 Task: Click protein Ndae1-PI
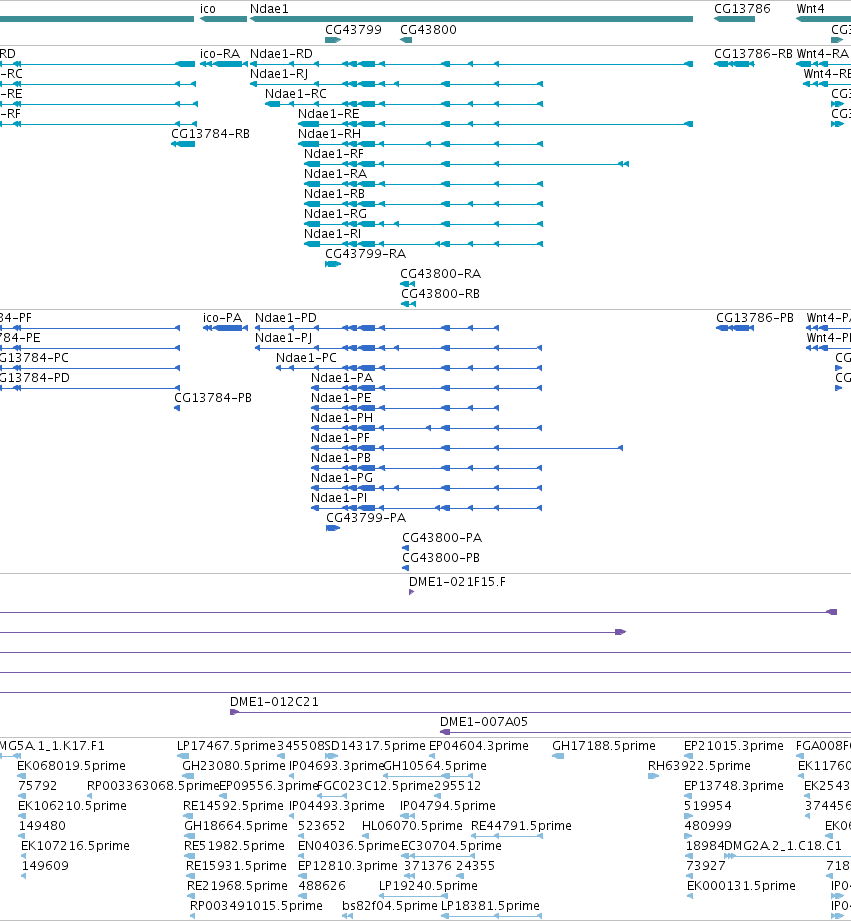click(339, 498)
